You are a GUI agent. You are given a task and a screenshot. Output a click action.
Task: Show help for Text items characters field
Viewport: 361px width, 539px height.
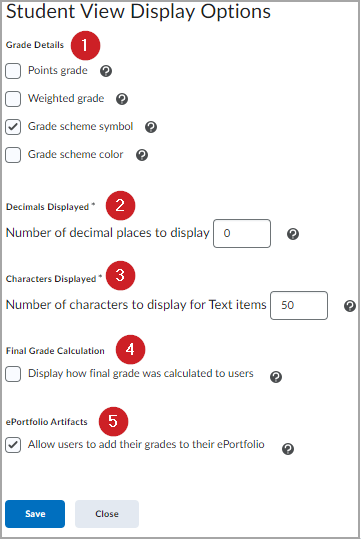click(x=350, y=306)
